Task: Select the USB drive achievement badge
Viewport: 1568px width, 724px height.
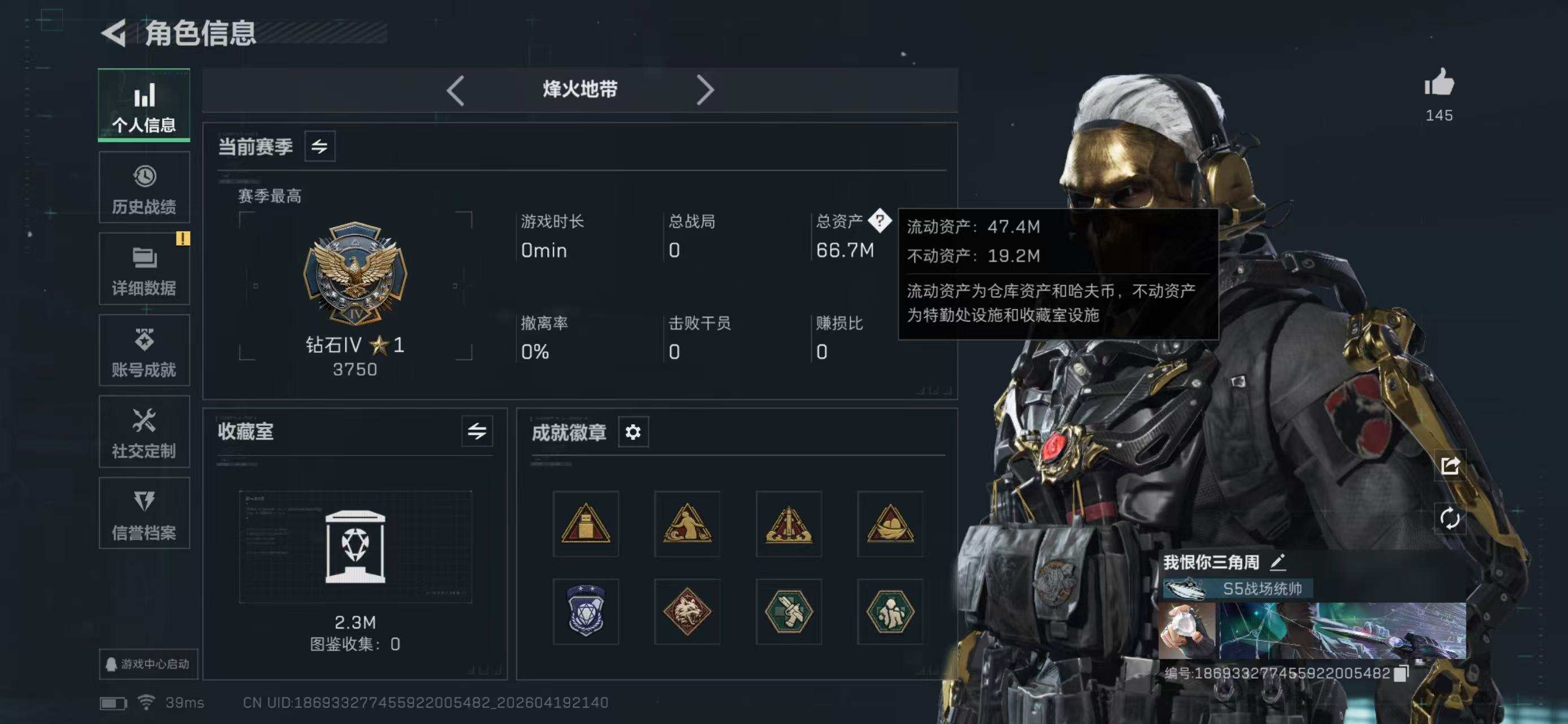Action: (x=586, y=524)
